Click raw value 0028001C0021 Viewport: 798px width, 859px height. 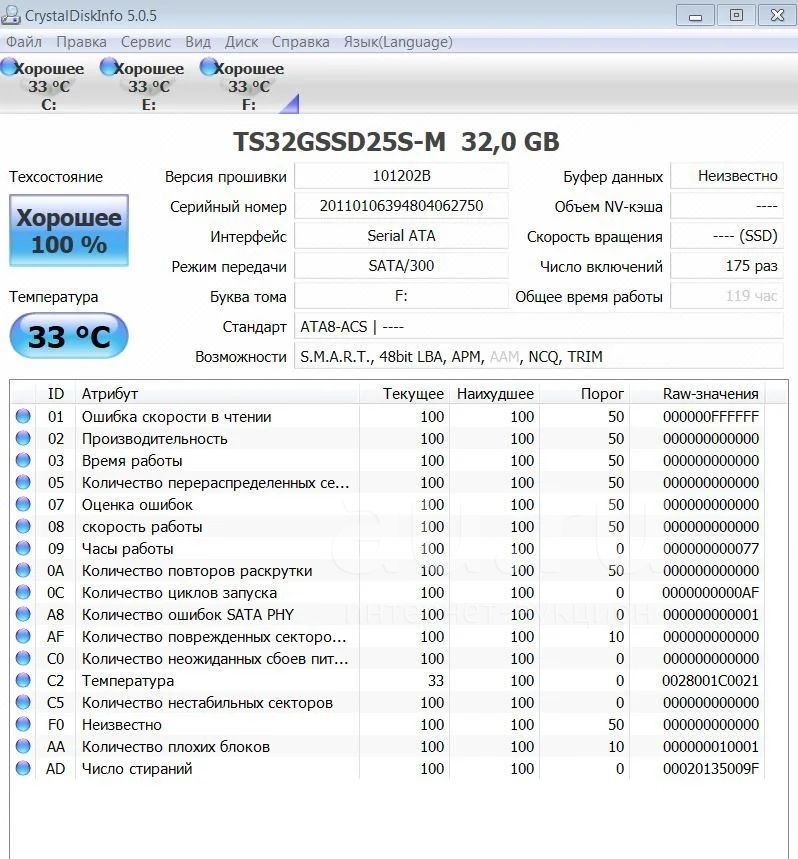click(710, 680)
